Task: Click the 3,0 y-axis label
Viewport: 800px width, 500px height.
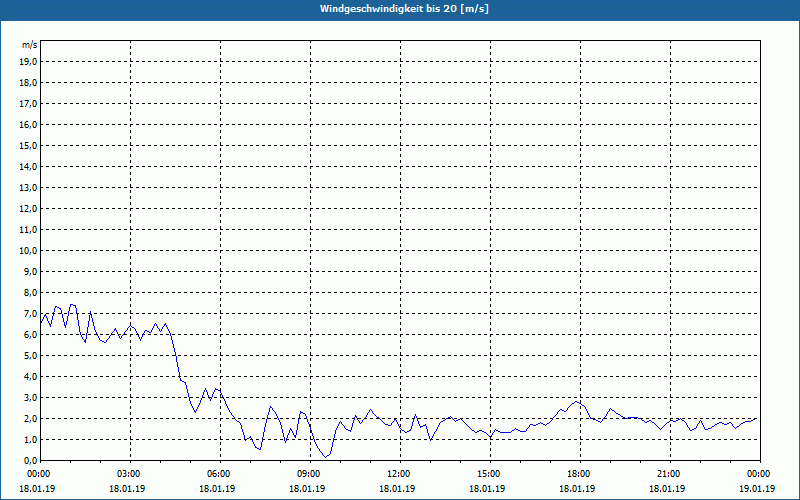Action: pos(30,397)
